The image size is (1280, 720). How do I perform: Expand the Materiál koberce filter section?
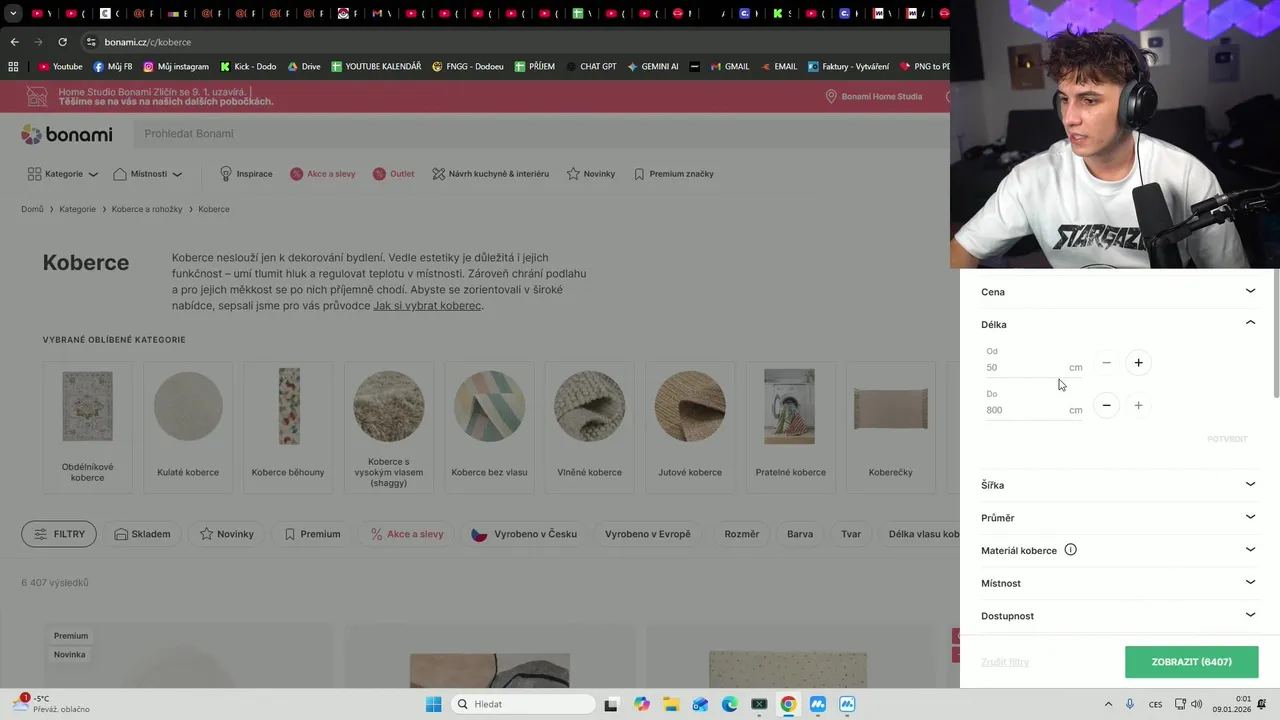[1118, 550]
